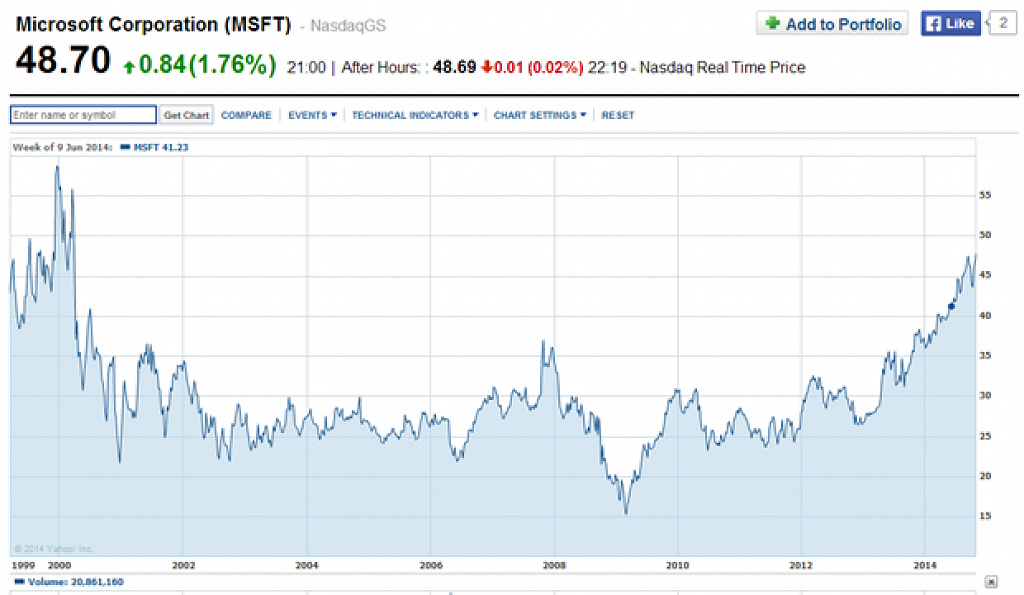The image size is (1024, 595).
Task: Click RESET to restore chart defaults
Action: tap(618, 115)
